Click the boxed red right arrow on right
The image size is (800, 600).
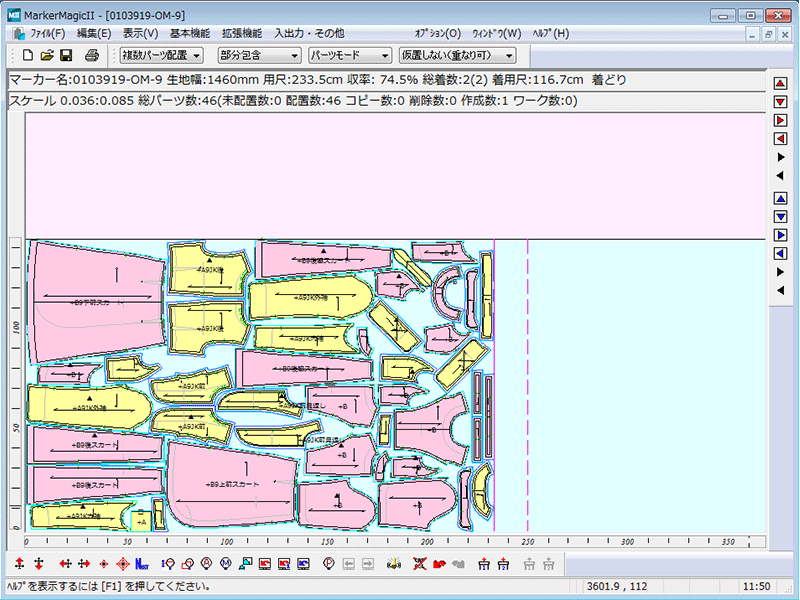[x=781, y=121]
